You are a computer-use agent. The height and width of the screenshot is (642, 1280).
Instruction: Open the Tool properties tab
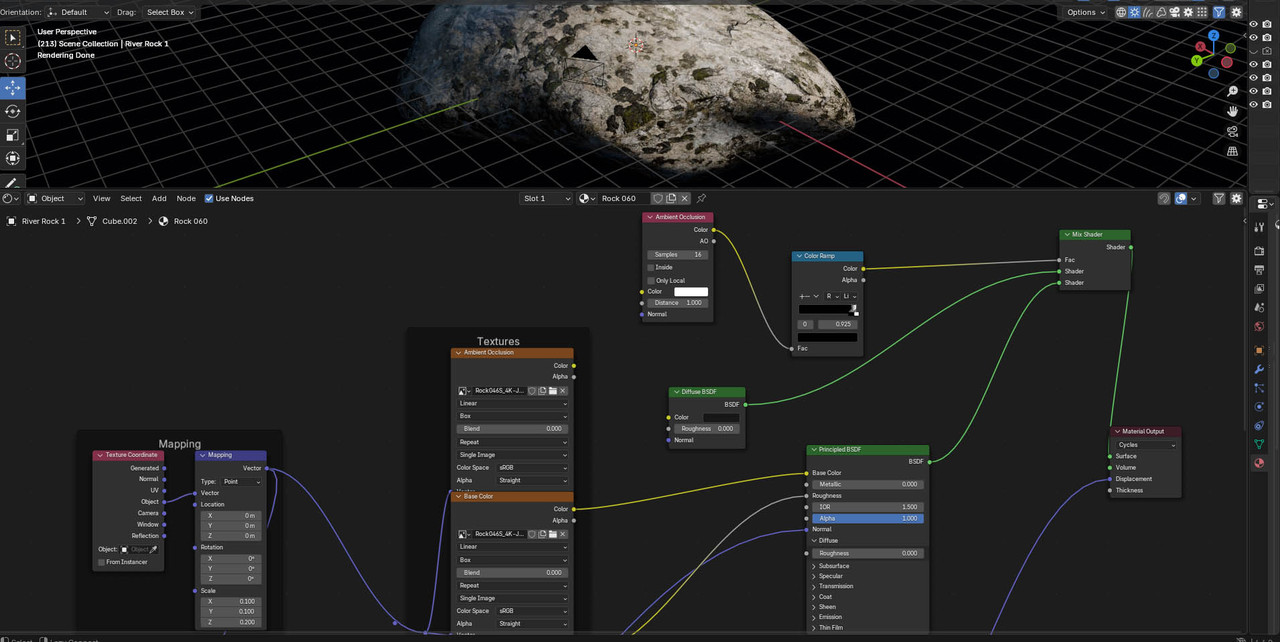click(1259, 227)
